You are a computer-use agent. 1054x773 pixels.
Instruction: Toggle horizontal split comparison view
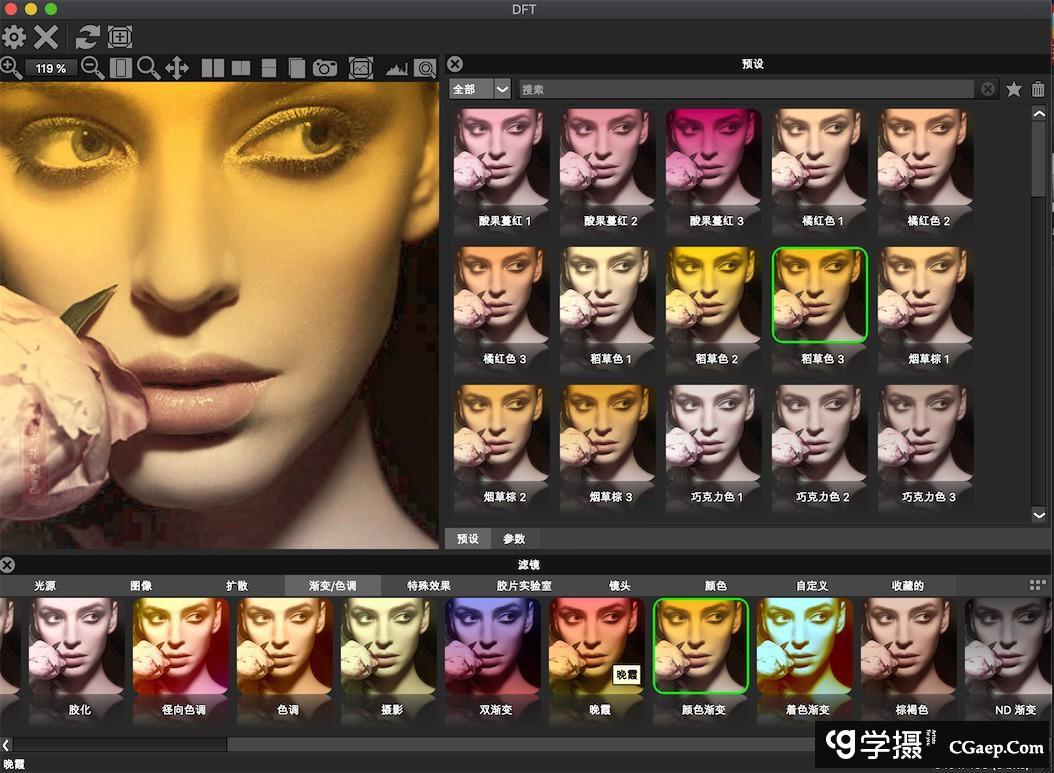tap(269, 68)
